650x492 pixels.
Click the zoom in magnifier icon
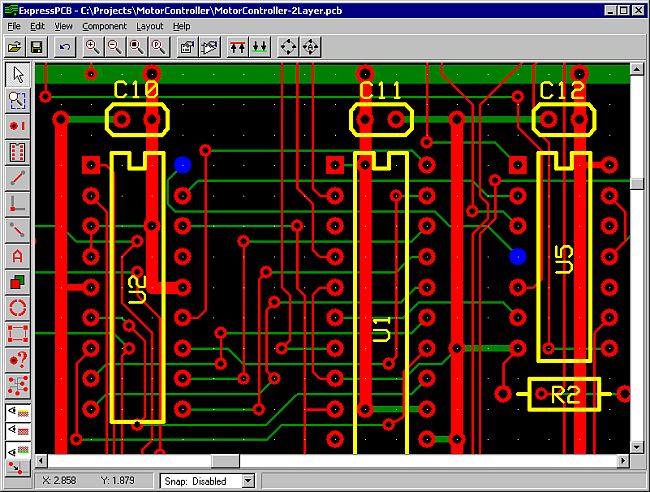coord(92,47)
